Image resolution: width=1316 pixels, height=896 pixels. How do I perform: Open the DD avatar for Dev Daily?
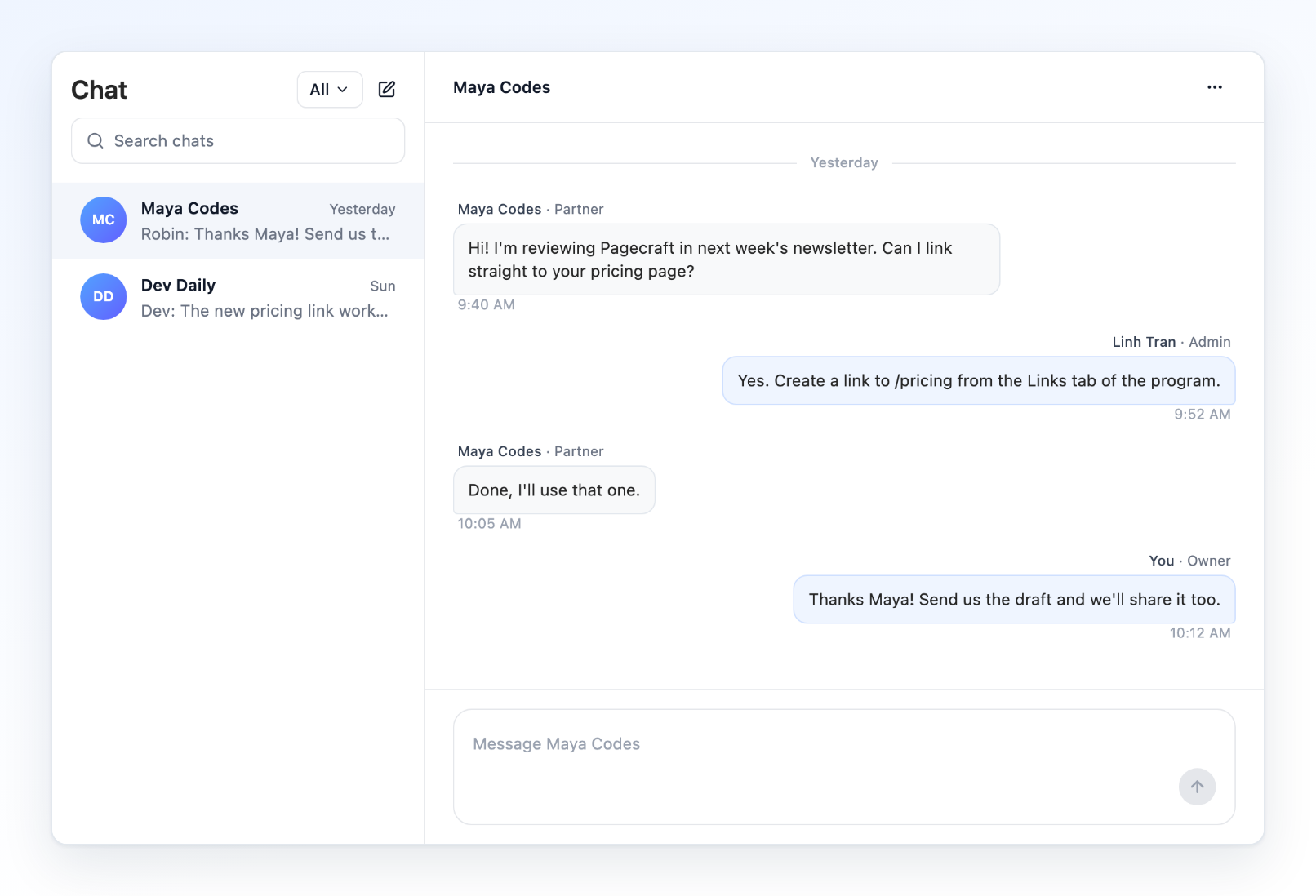[x=104, y=297]
